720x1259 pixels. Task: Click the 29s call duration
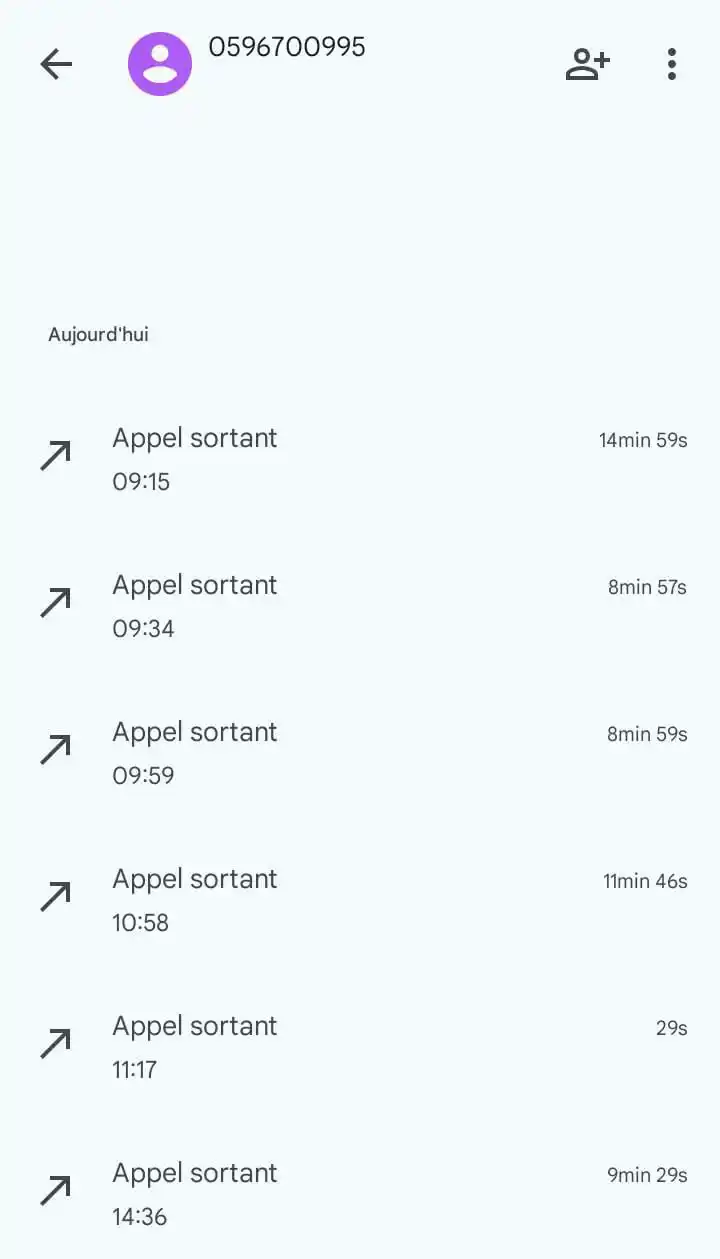pyautogui.click(x=672, y=1028)
